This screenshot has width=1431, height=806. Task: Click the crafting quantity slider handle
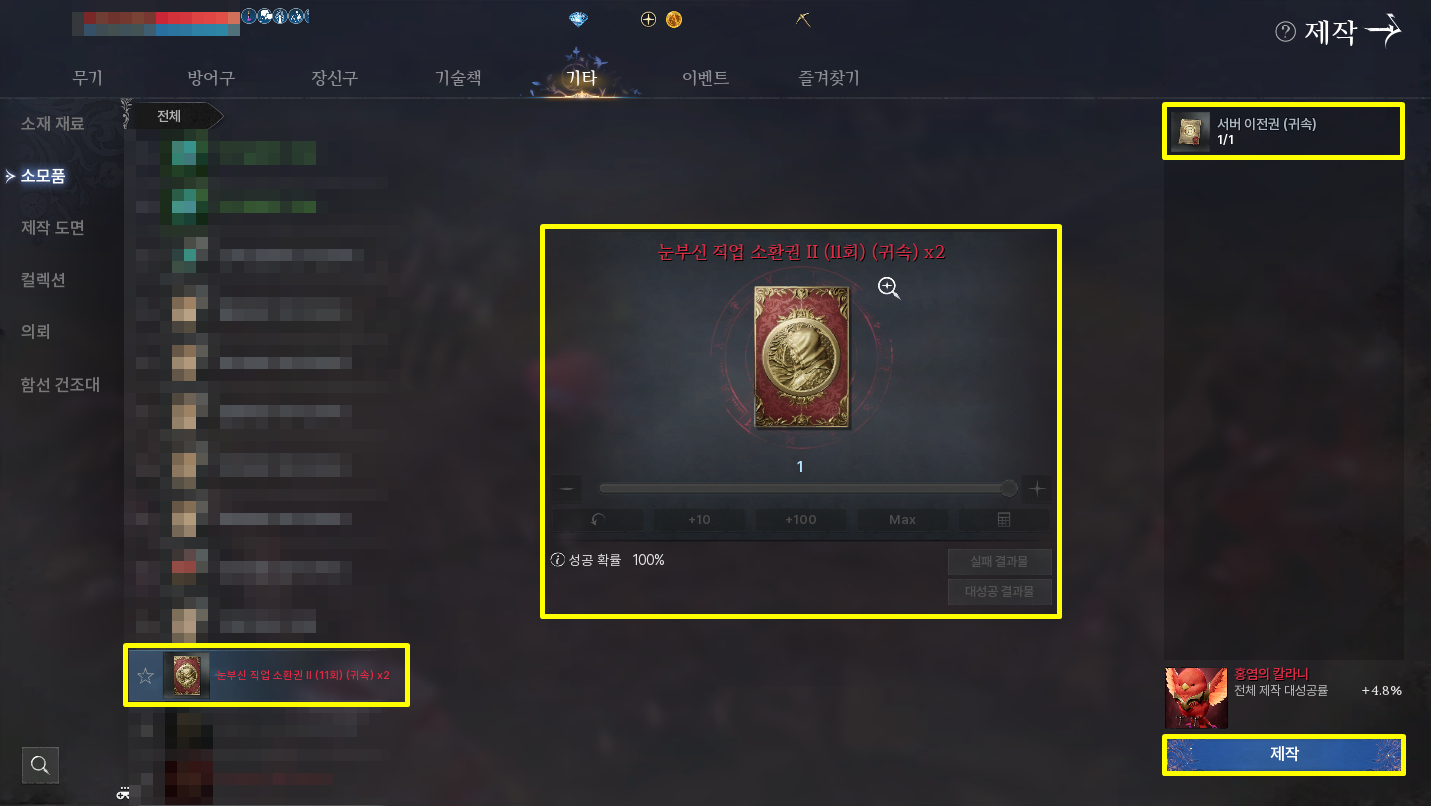tap(1009, 488)
